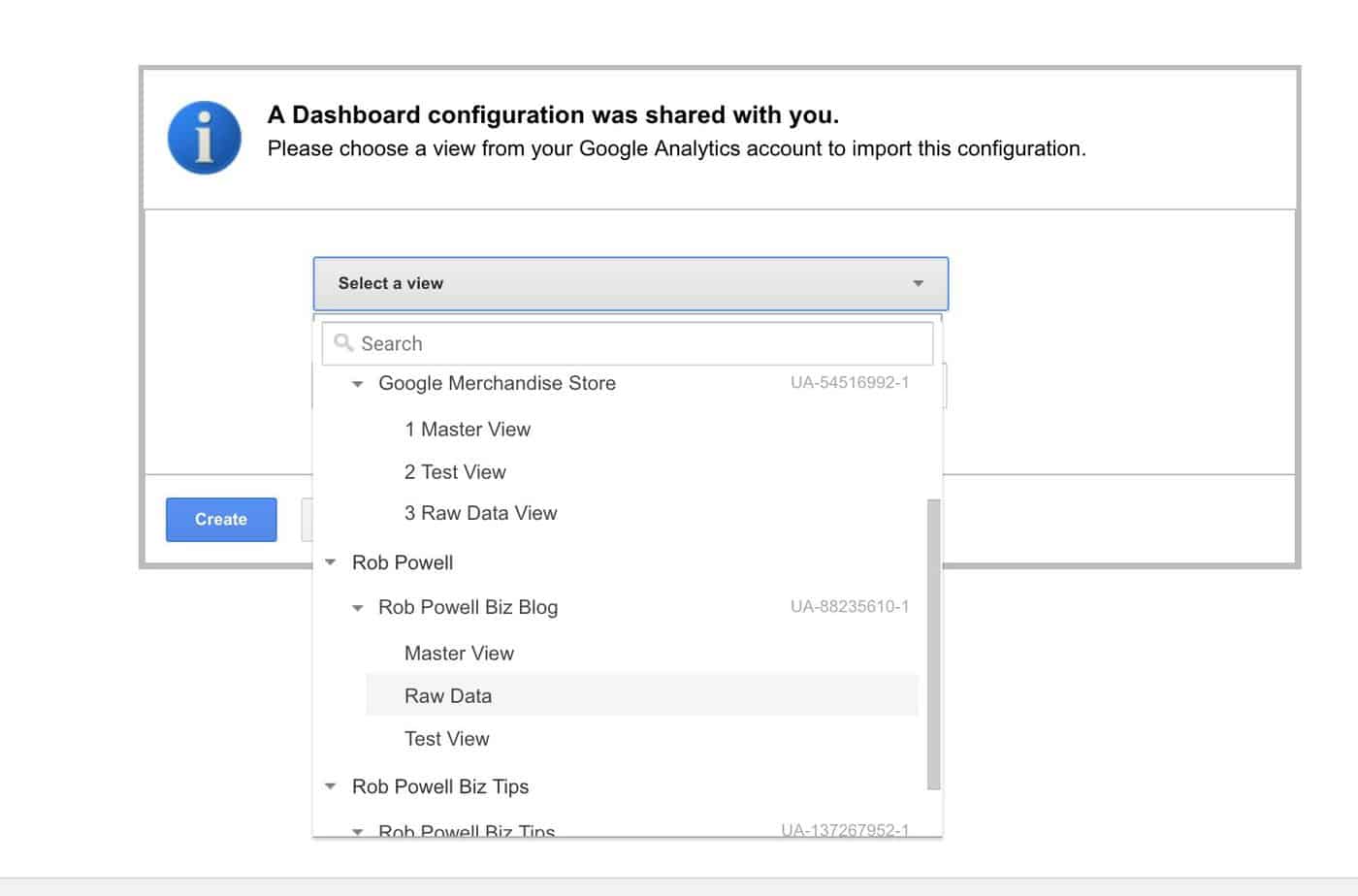Select Test View under Biz Blog
Screen dimensions: 1358x896
[446, 739]
